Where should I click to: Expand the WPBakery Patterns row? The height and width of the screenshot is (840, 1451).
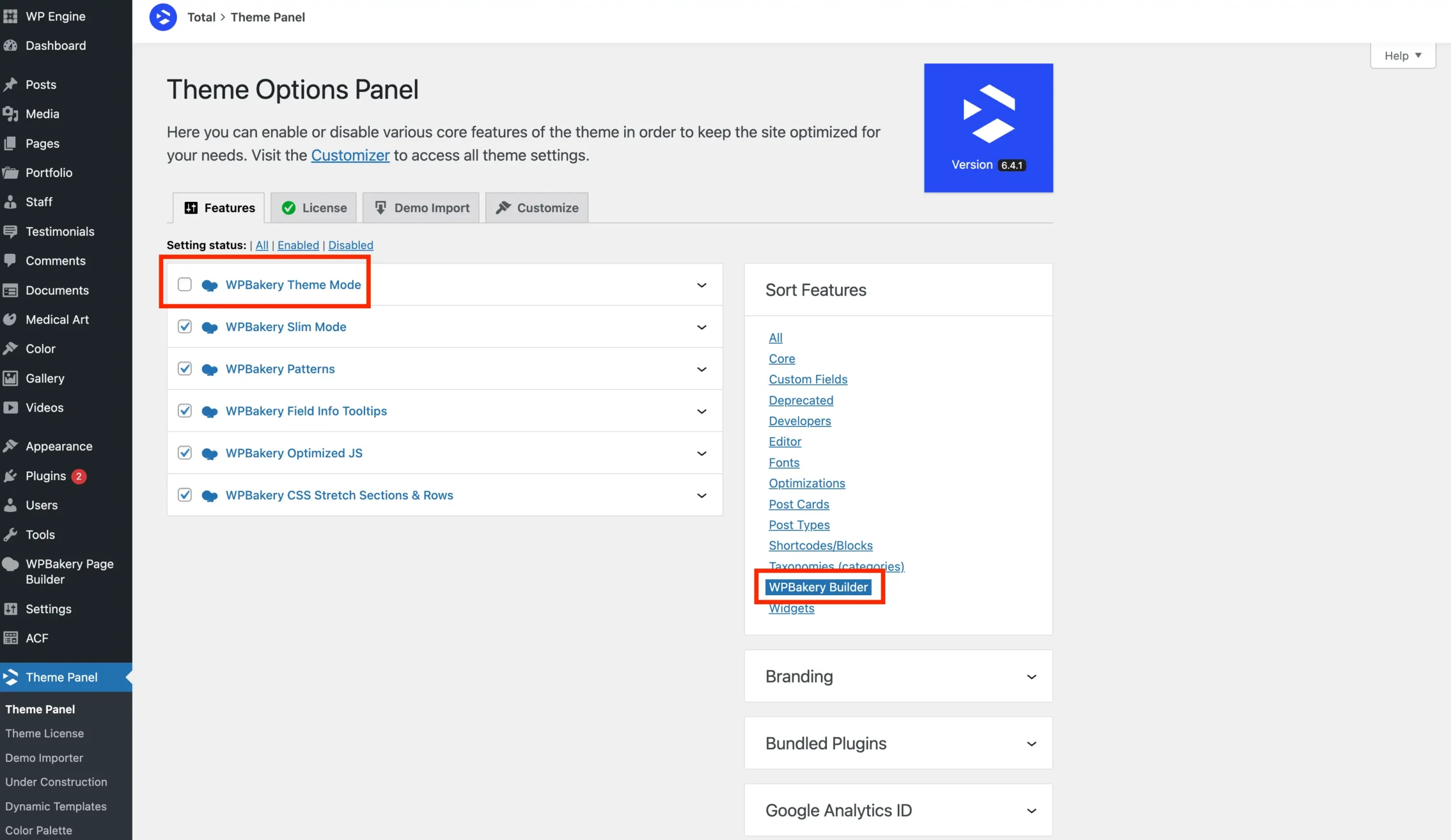tap(702, 369)
